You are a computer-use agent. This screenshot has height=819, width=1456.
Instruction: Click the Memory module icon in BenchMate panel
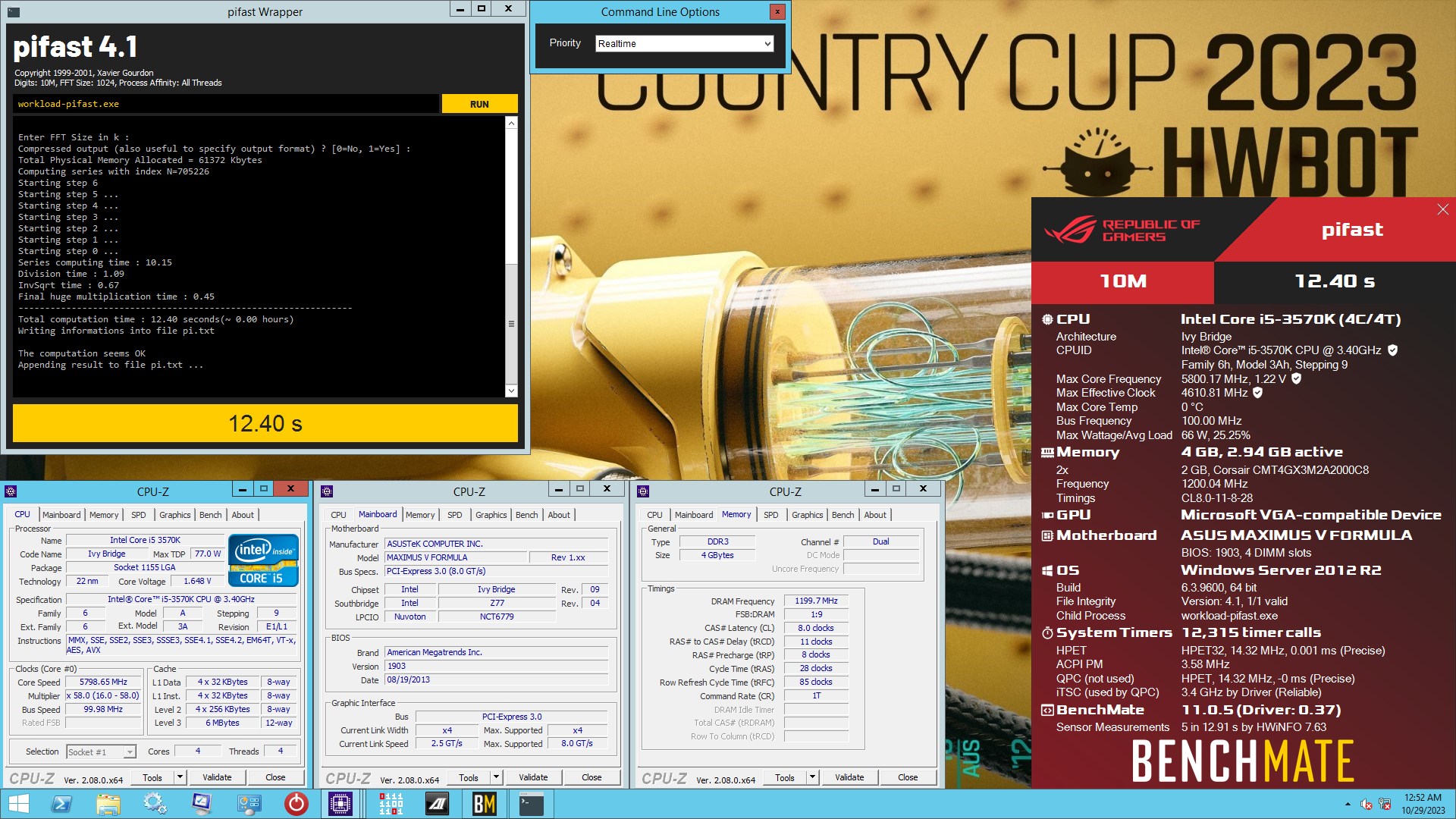1047,453
